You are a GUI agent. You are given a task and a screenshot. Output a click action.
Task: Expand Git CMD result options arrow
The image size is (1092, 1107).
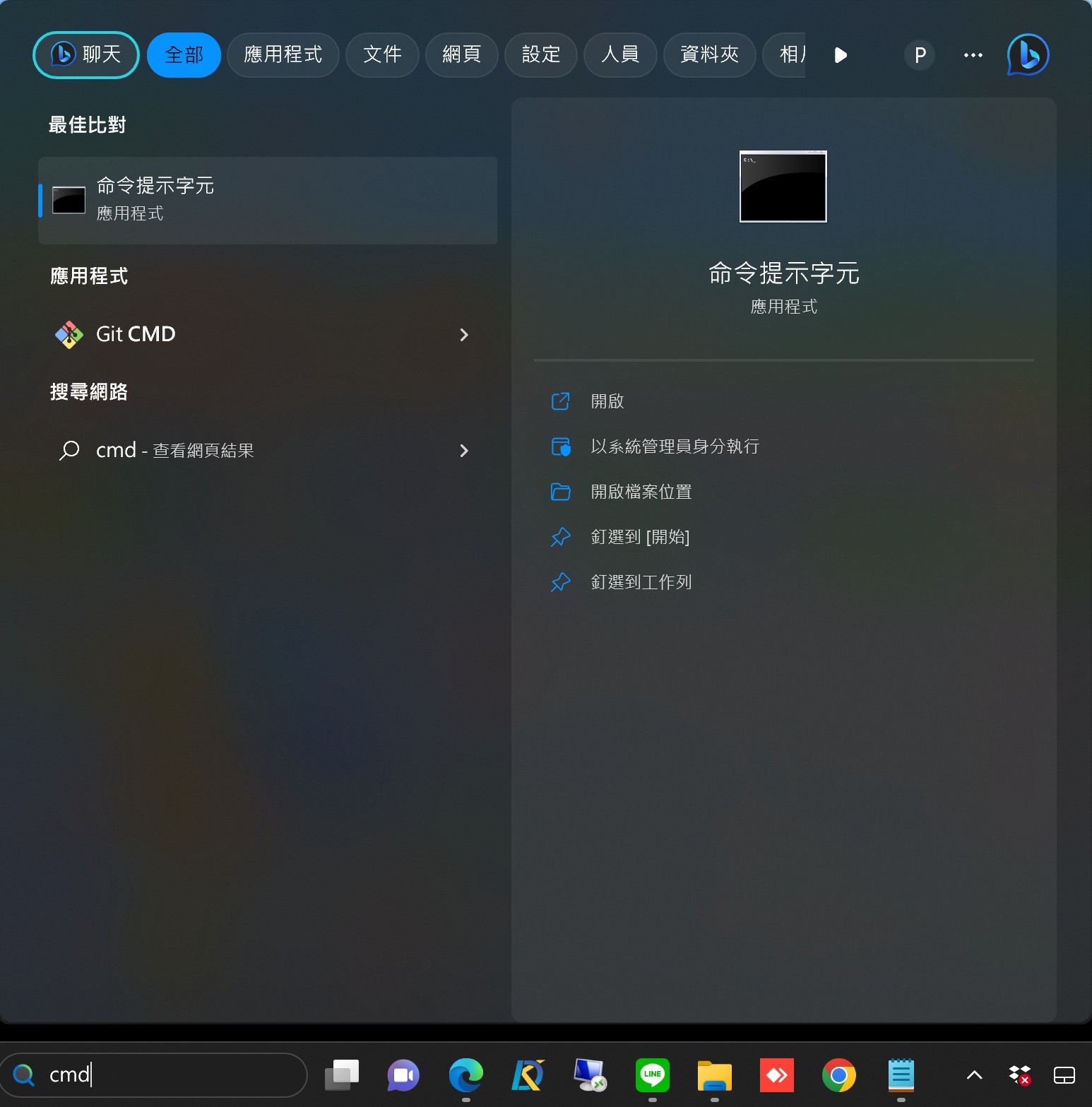click(x=464, y=335)
